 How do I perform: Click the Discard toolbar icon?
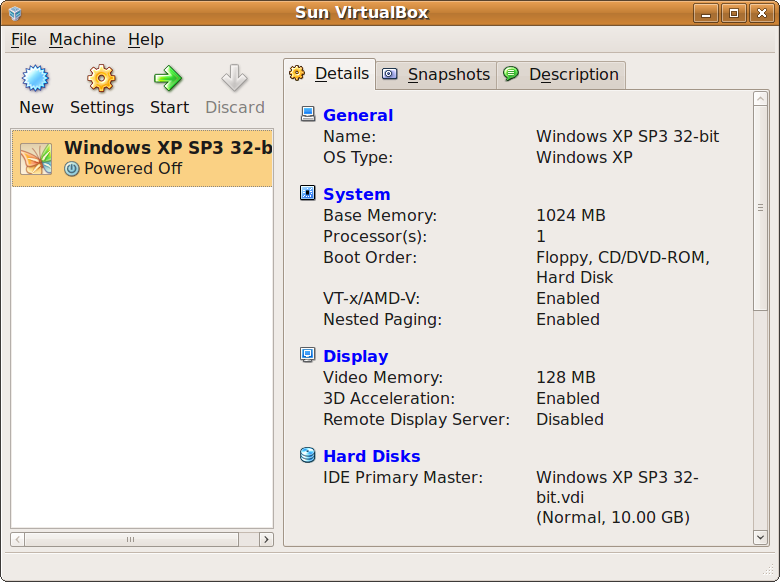(235, 79)
